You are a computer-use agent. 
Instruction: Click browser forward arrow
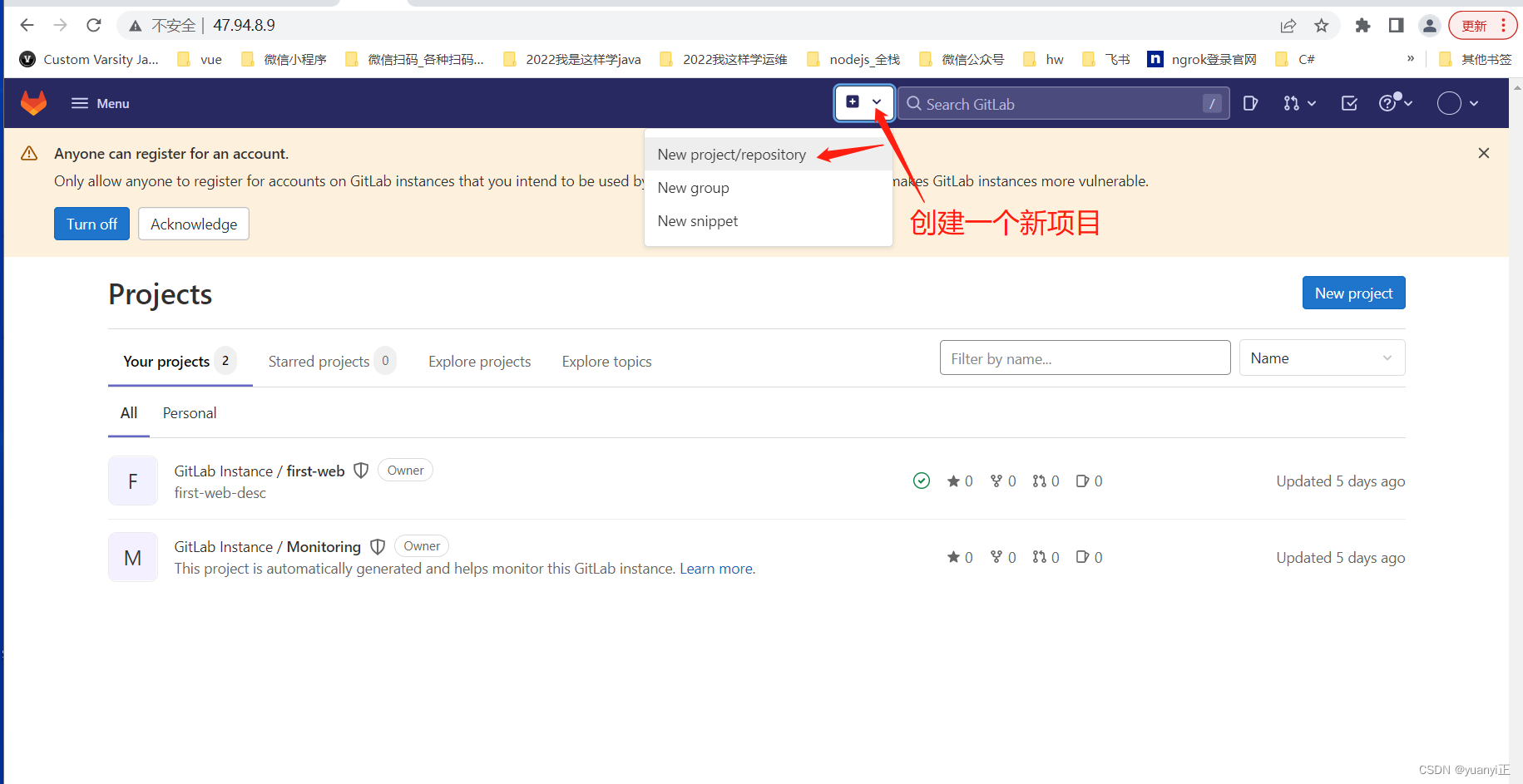point(60,25)
